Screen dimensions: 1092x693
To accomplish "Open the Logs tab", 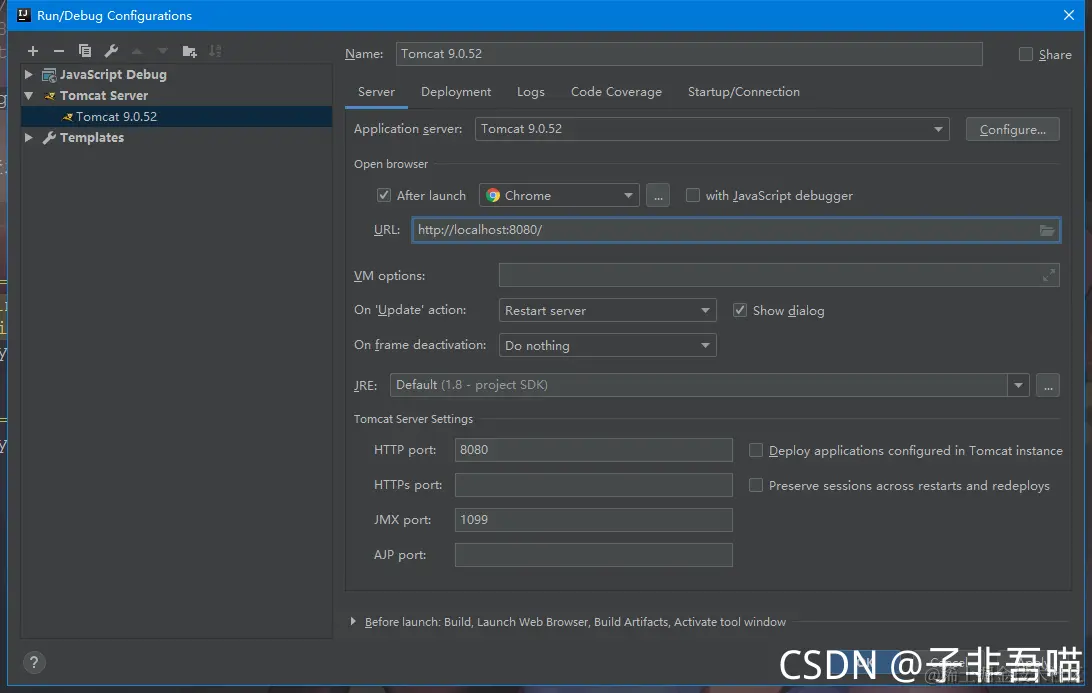I will 531,92.
